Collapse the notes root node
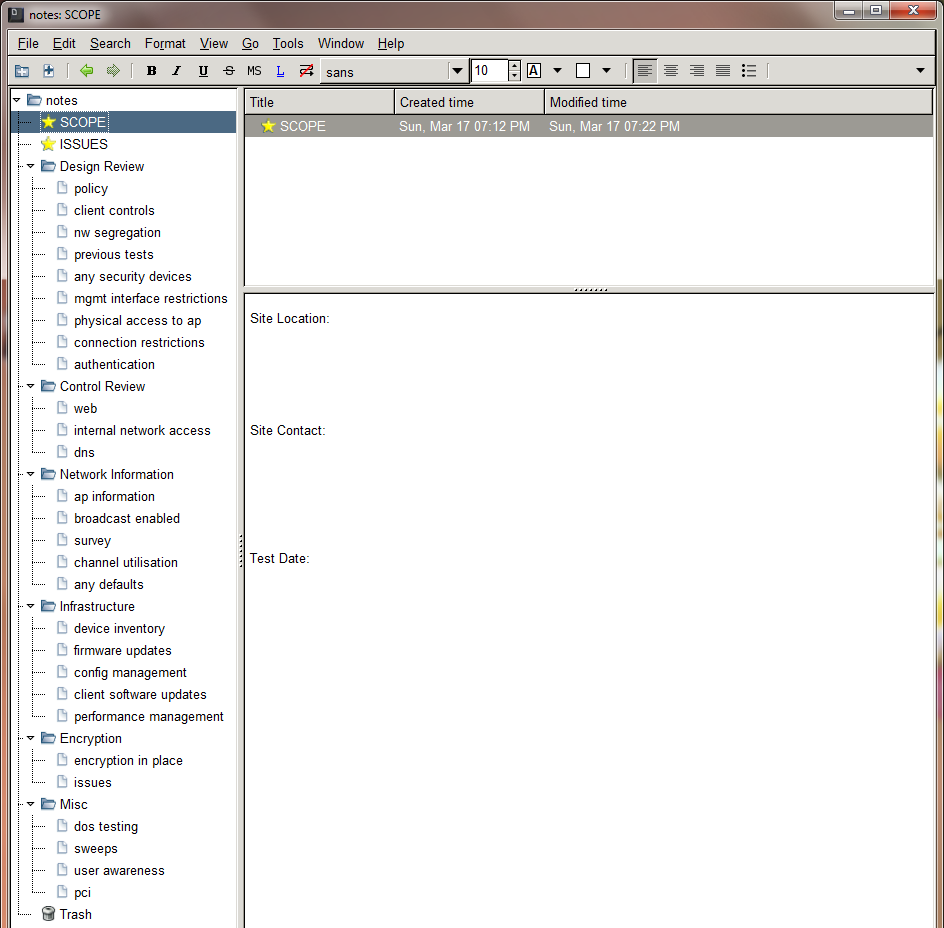Screen dimensions: 944x928 point(17,100)
